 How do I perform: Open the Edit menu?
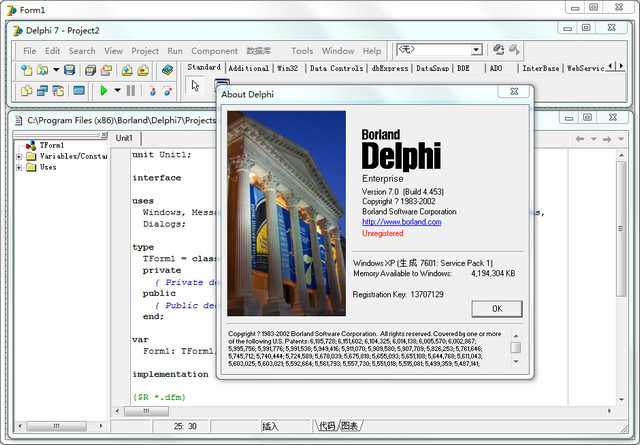tap(52, 51)
